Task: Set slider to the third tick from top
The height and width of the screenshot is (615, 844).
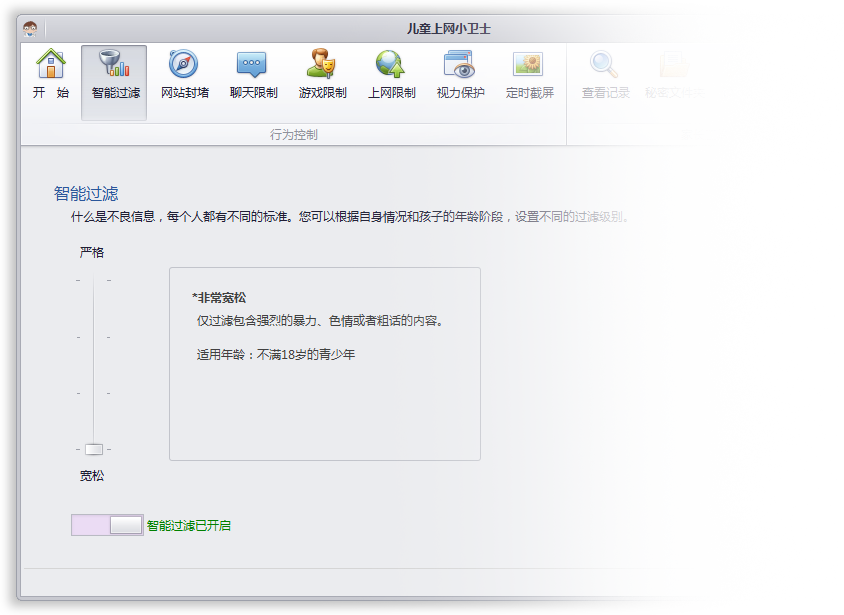Action: pos(94,393)
